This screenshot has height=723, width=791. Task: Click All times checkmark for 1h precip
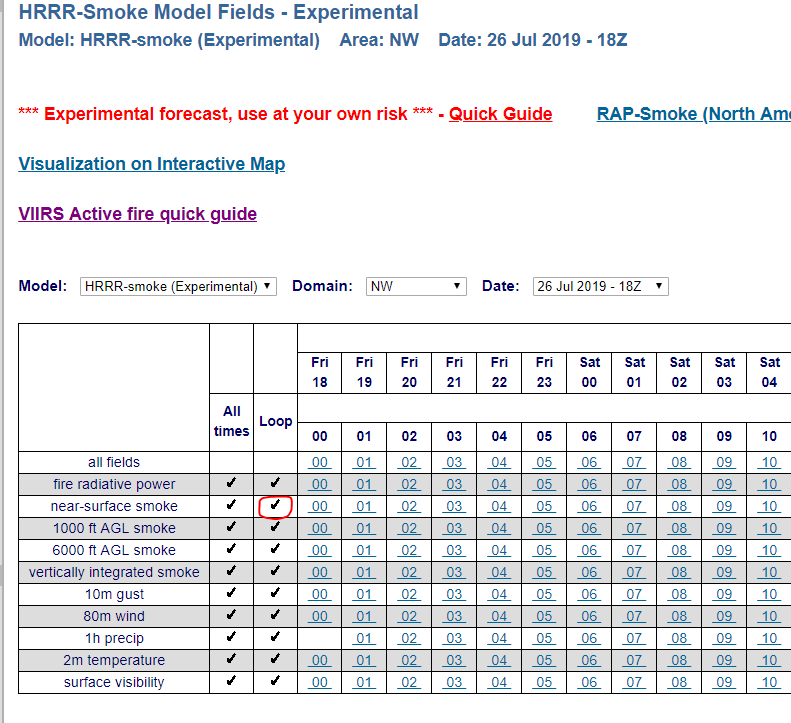click(x=231, y=638)
